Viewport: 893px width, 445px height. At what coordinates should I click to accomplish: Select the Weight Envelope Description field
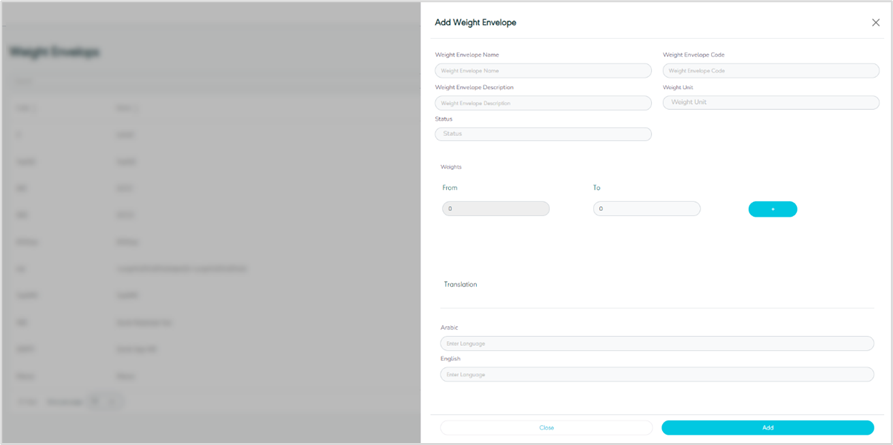pyautogui.click(x=543, y=103)
